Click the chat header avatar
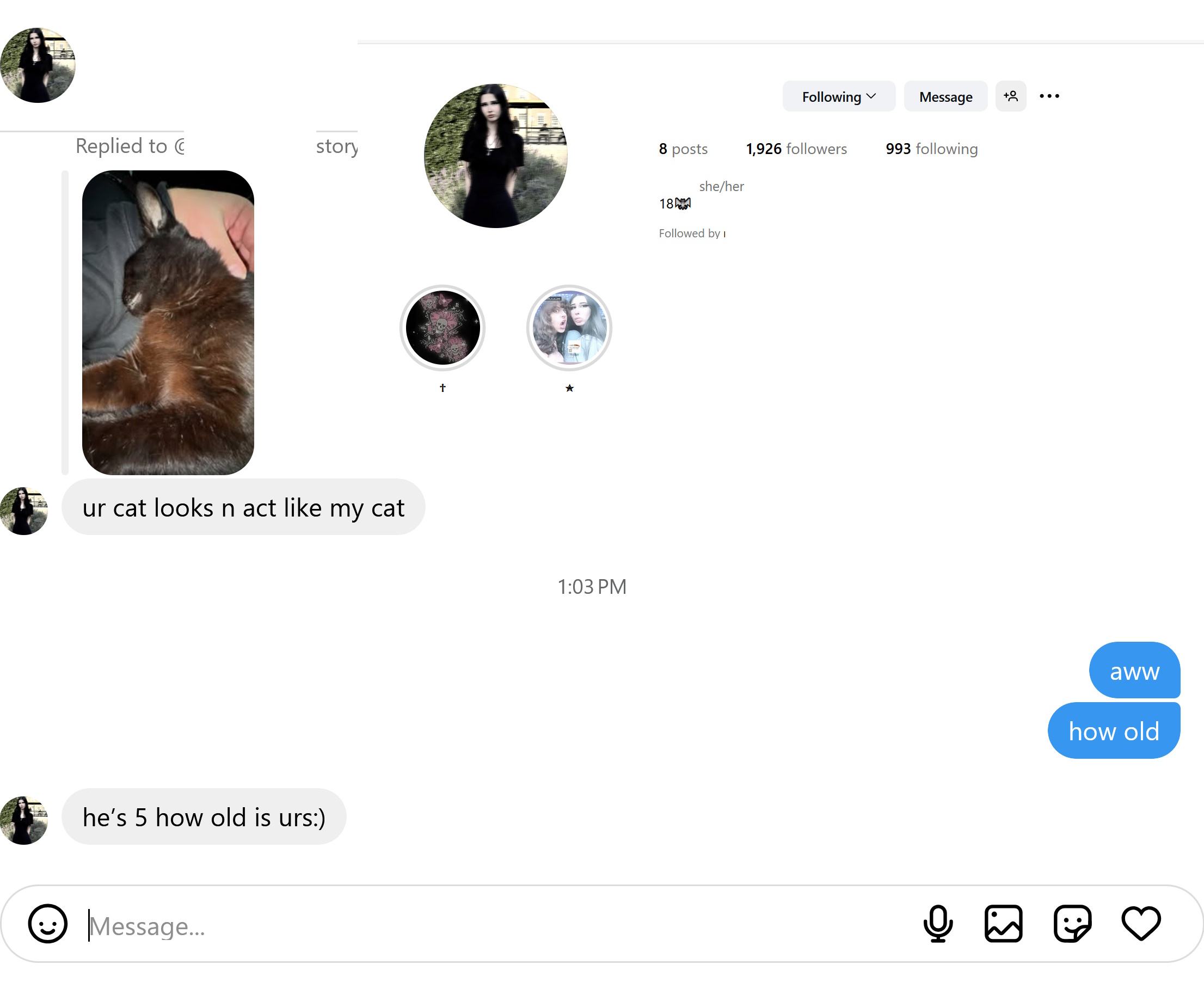The width and height of the screenshot is (1204, 989). [x=38, y=65]
